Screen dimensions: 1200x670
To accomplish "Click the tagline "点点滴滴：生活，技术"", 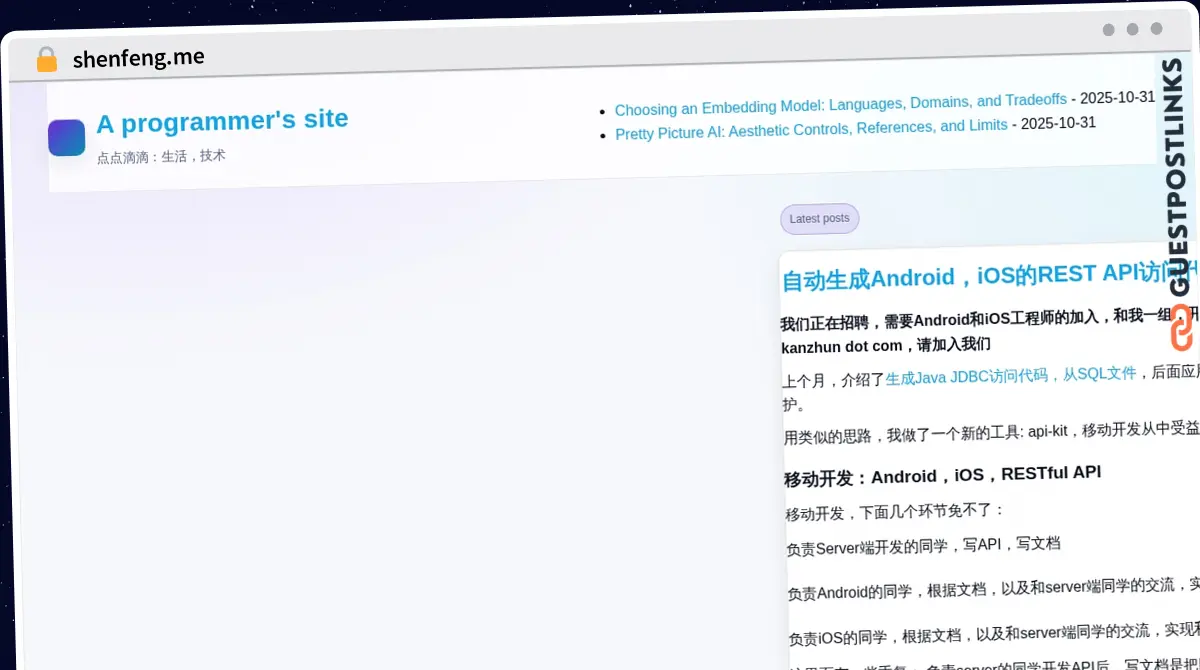I will (162, 156).
